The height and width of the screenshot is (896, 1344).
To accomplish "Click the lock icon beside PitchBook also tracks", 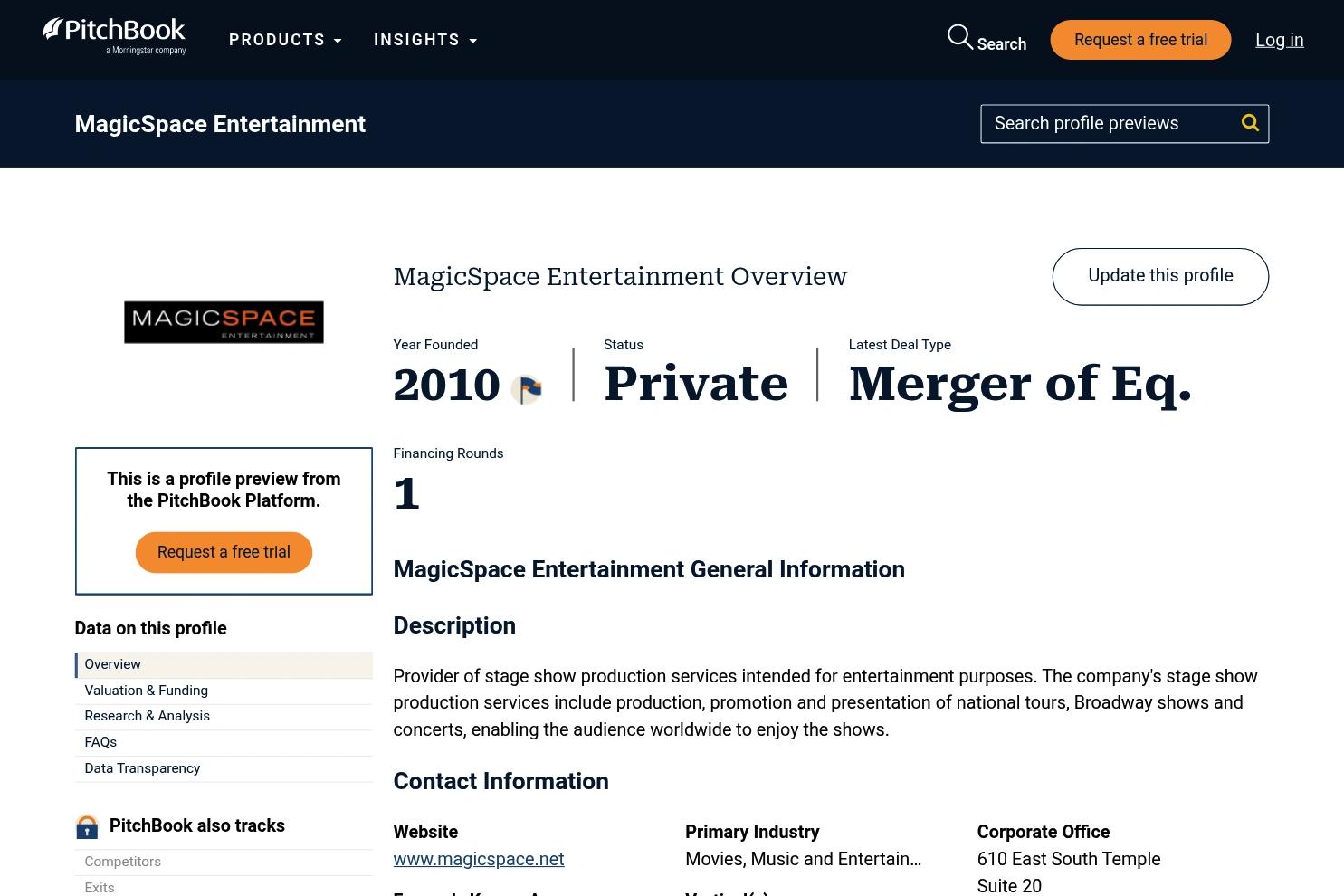I will 87,826.
